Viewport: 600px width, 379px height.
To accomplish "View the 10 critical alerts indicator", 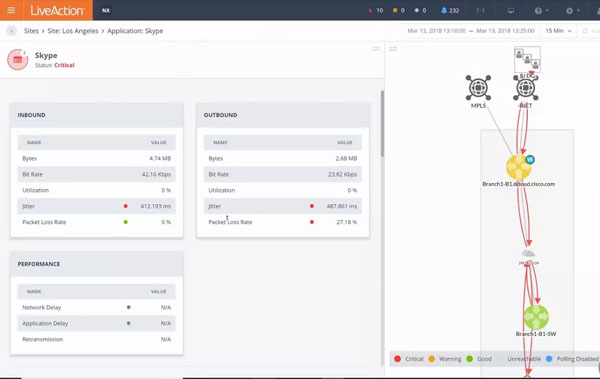I will click(x=376, y=10).
